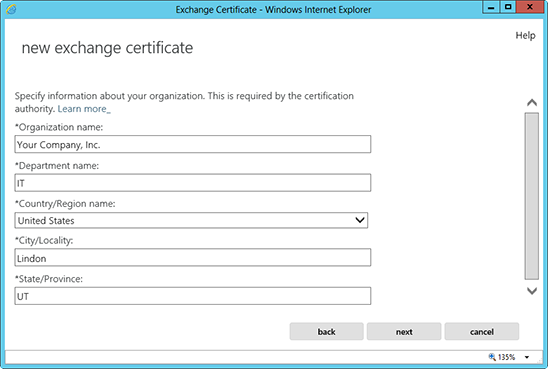Click the scroll up arrow
Image resolution: width=548 pixels, height=369 pixels.
(x=532, y=102)
